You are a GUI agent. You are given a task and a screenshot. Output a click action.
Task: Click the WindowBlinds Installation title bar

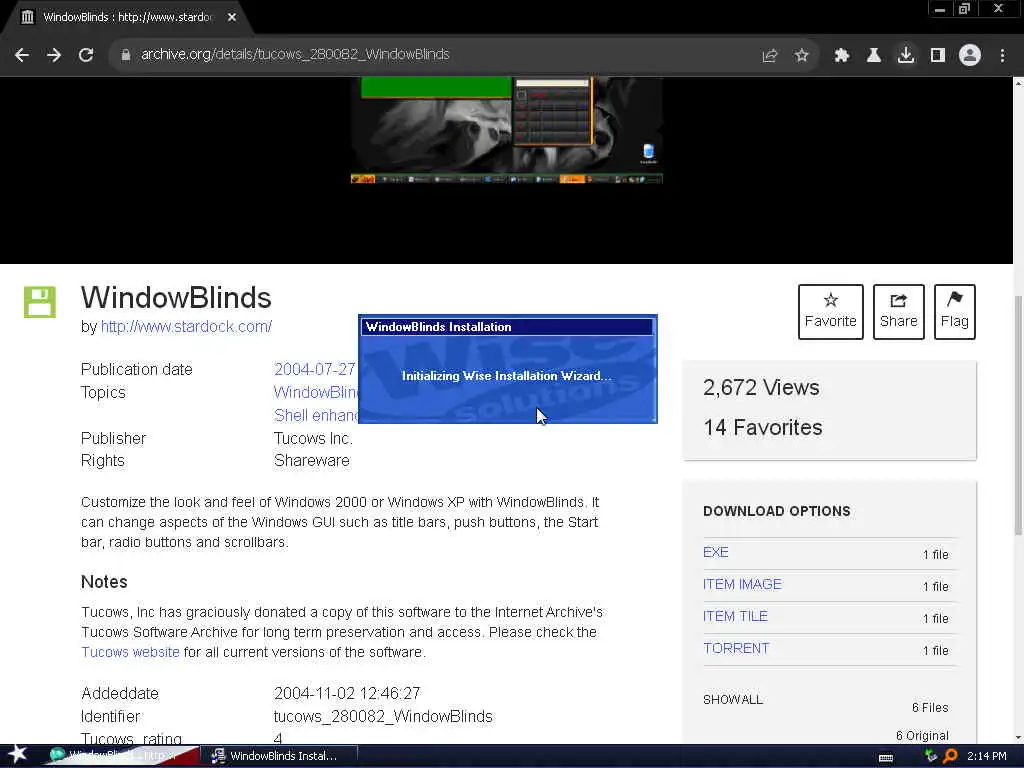click(x=507, y=327)
